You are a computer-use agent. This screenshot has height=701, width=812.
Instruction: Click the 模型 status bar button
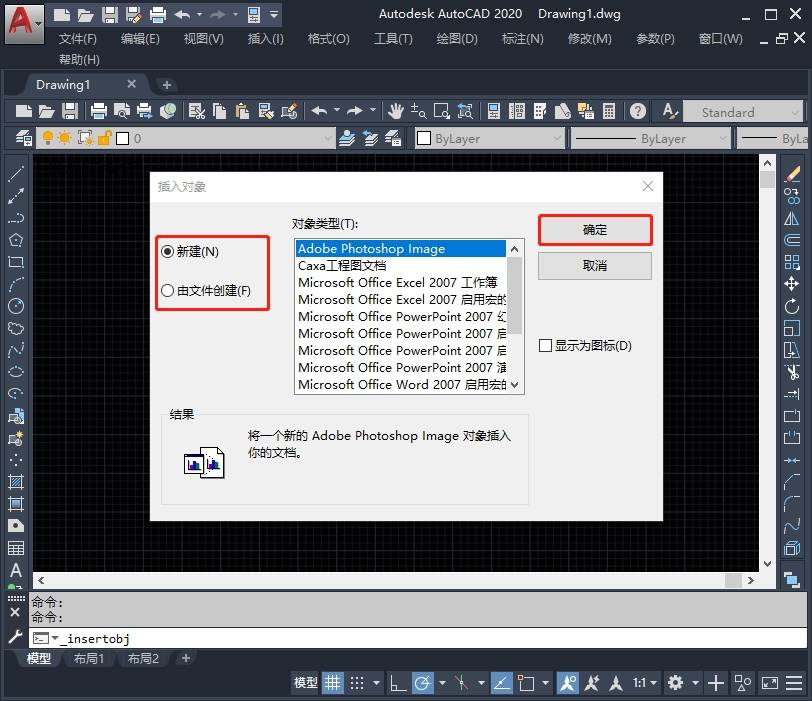306,683
